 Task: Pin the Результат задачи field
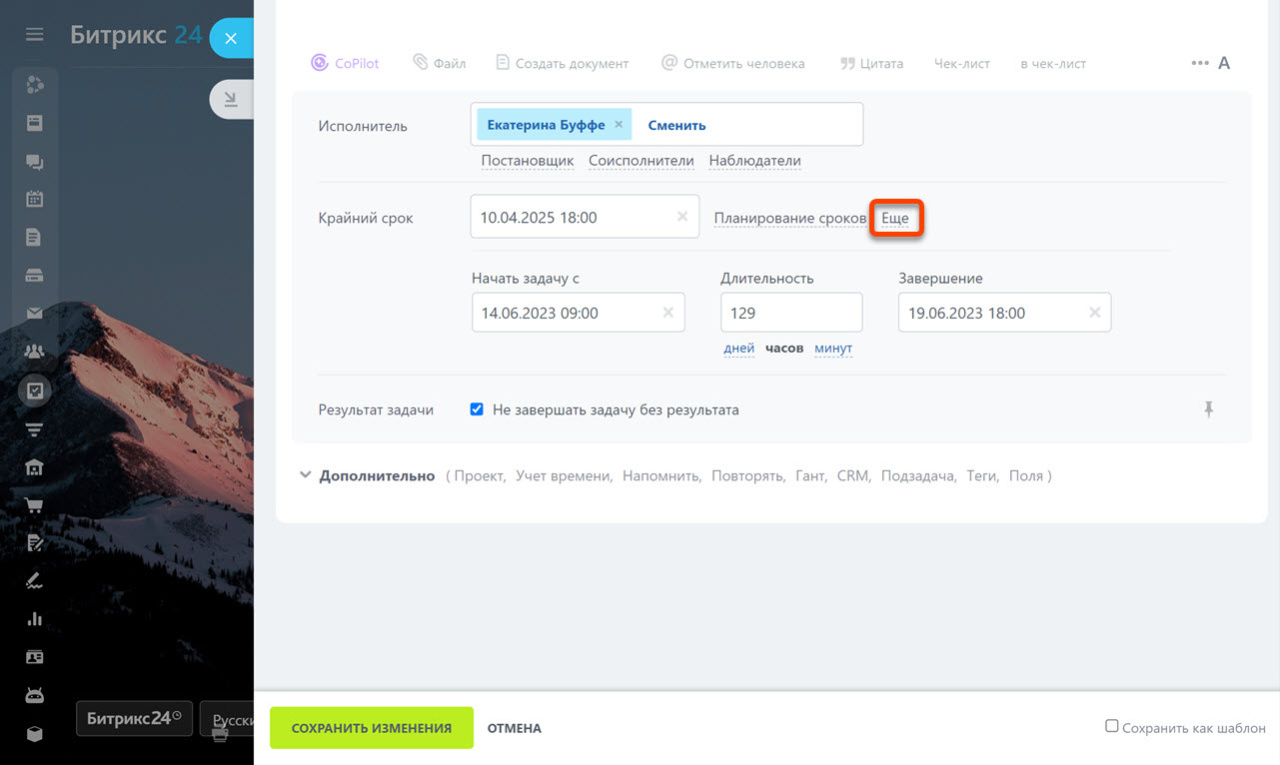click(1209, 409)
